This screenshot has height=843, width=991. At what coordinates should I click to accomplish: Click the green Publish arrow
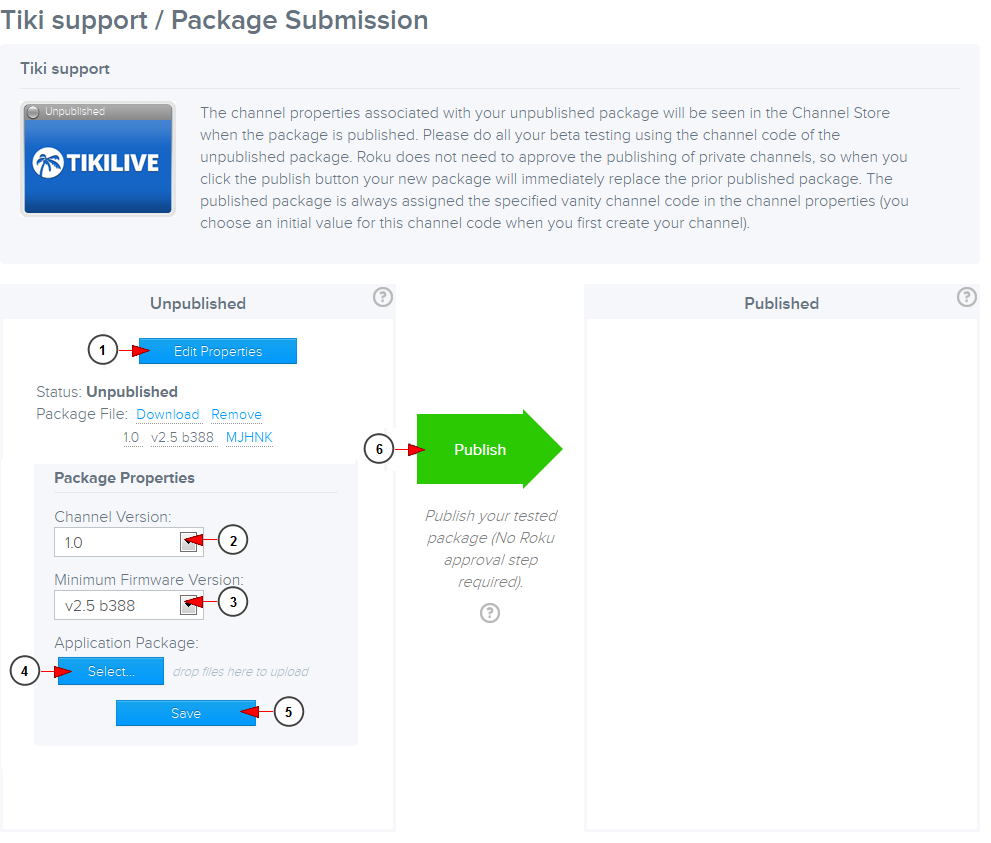[480, 450]
